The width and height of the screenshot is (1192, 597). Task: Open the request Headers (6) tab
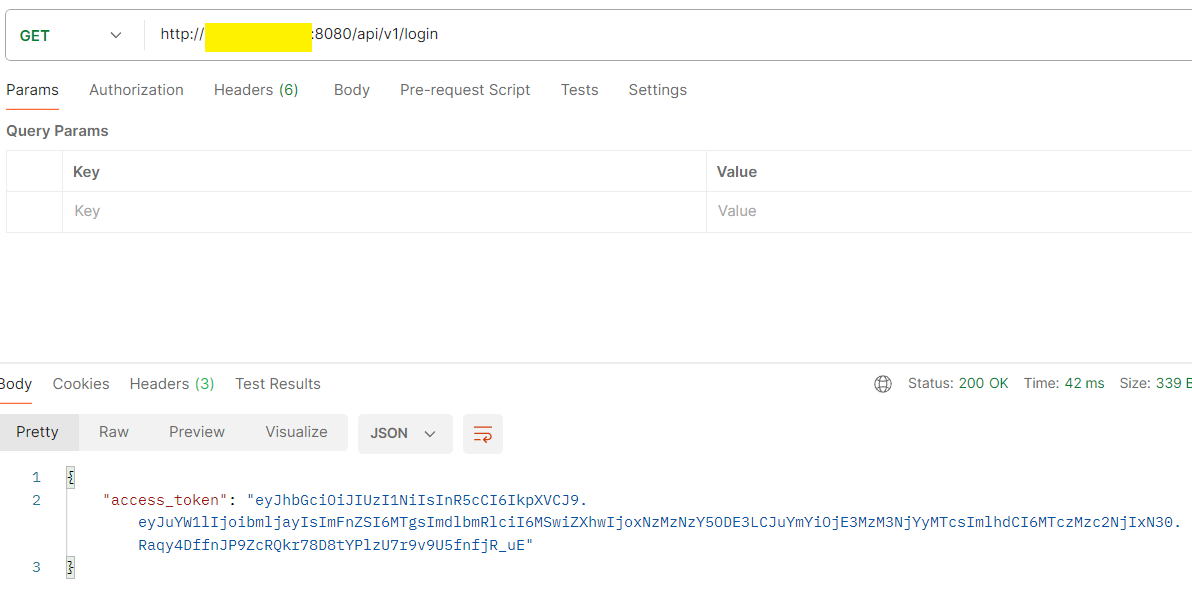[x=256, y=90]
